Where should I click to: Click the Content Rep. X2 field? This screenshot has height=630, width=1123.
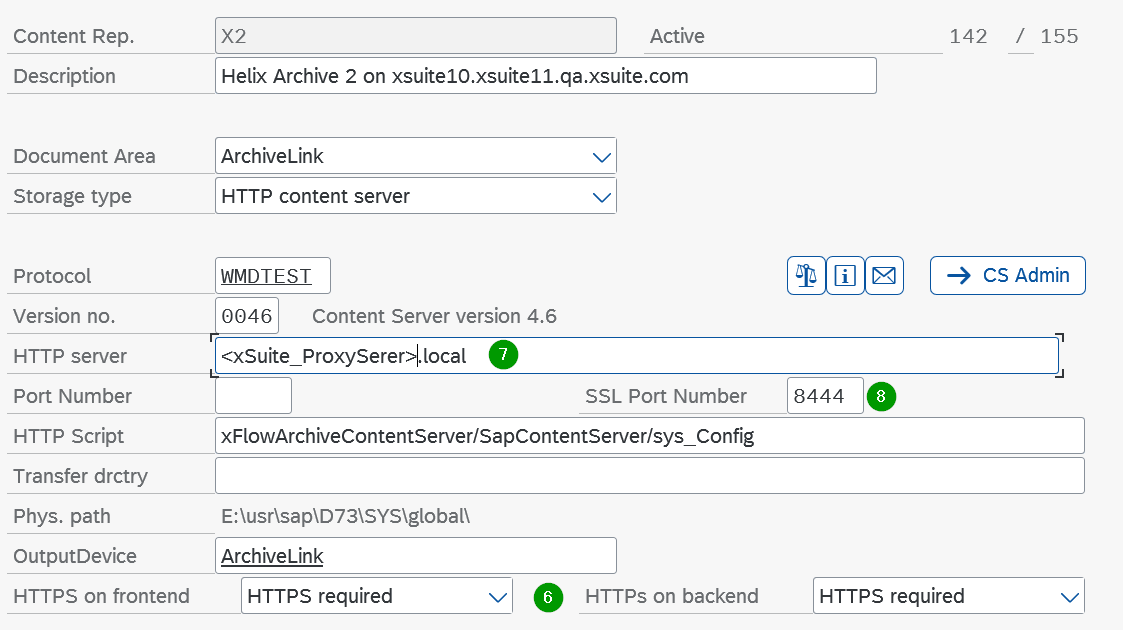click(415, 36)
